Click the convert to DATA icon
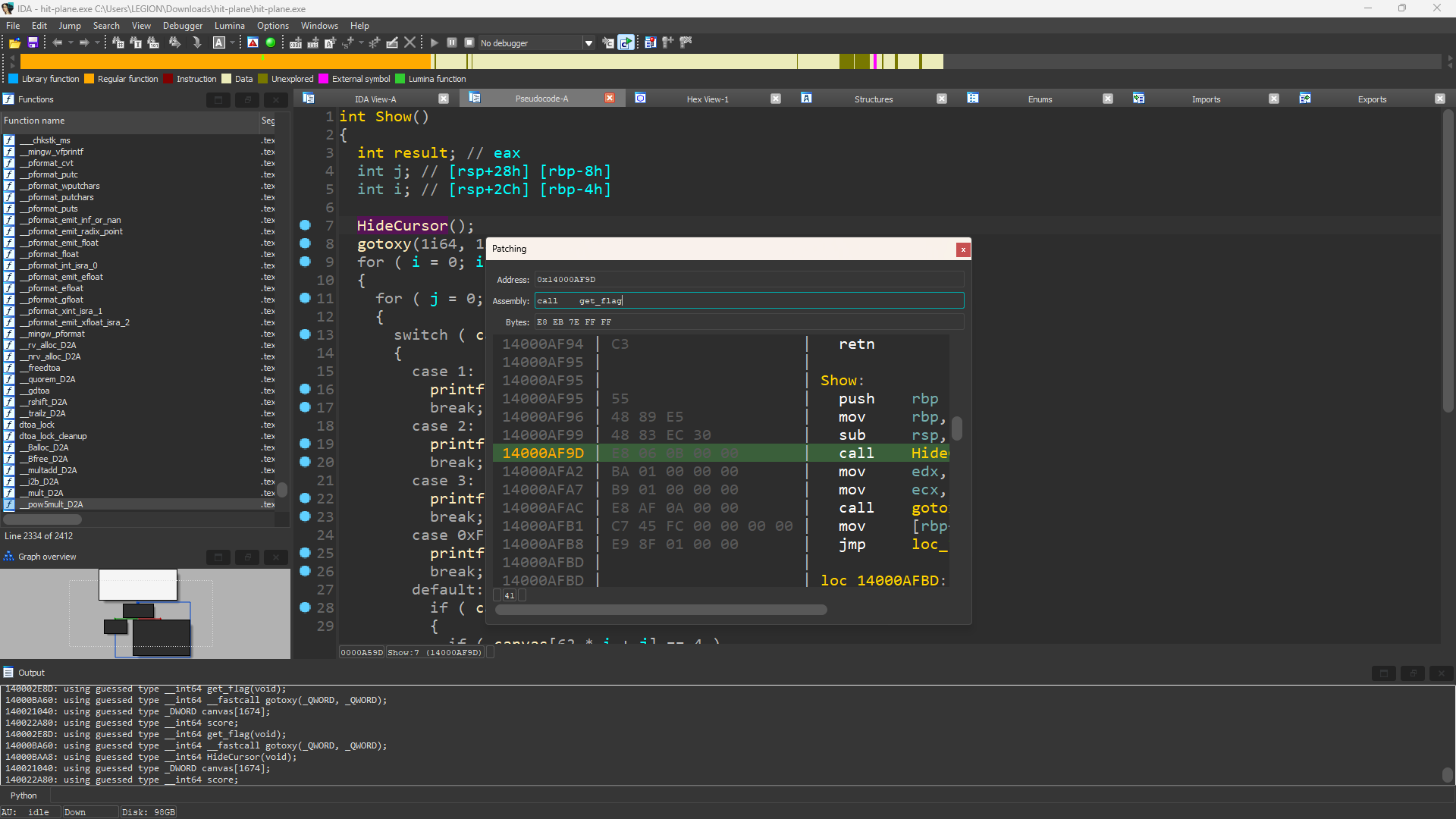The width and height of the screenshot is (1456, 819). [312, 43]
